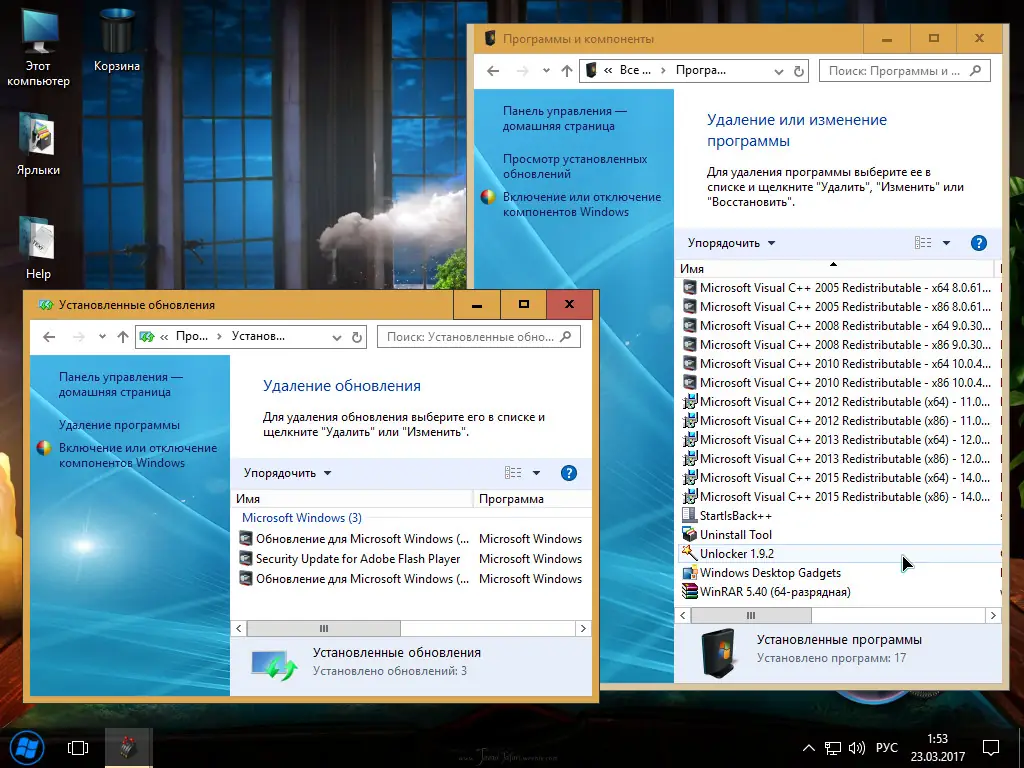This screenshot has width=1024, height=768.
Task: Open view options dropdown arrow in Programs window
Action: [946, 243]
